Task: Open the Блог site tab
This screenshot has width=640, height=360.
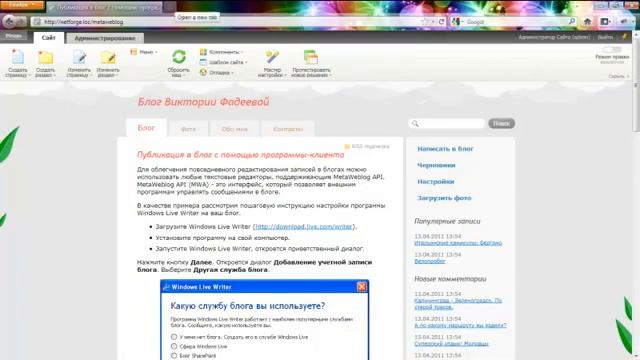Action: pos(146,128)
